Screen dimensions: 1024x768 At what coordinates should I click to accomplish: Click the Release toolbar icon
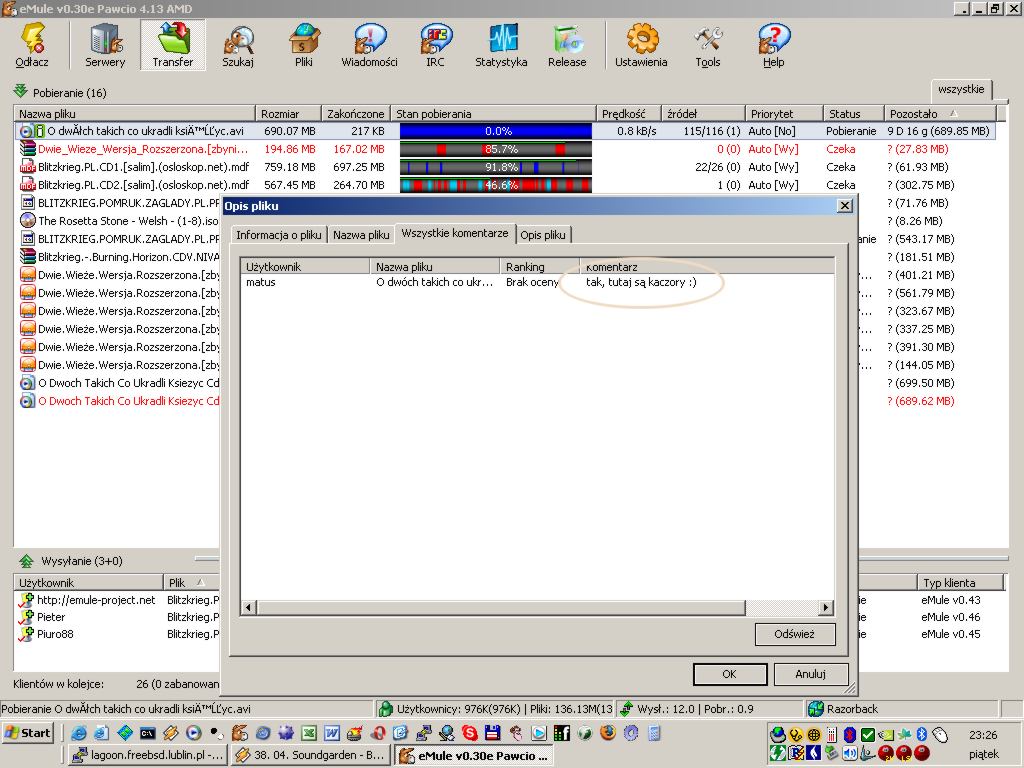(567, 44)
